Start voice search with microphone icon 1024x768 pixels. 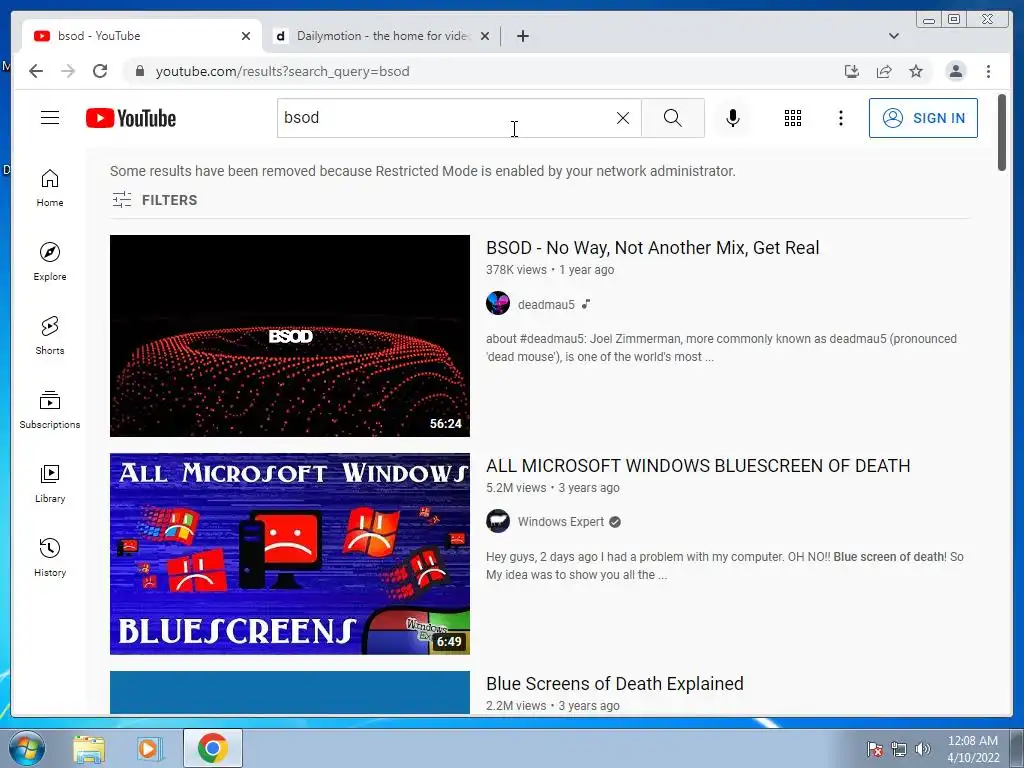coord(733,118)
